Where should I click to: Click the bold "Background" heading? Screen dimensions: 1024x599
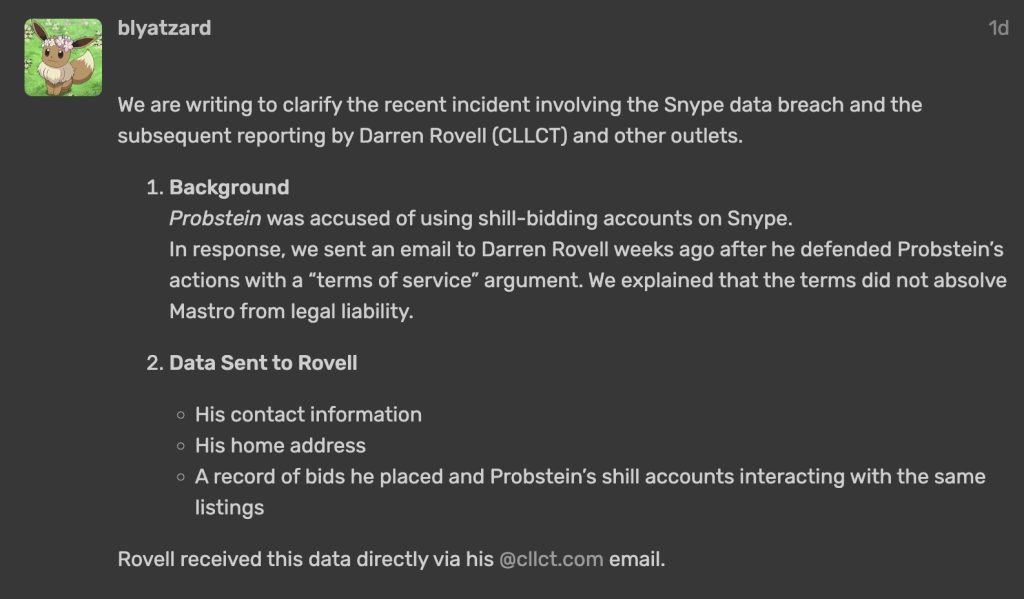coord(229,187)
